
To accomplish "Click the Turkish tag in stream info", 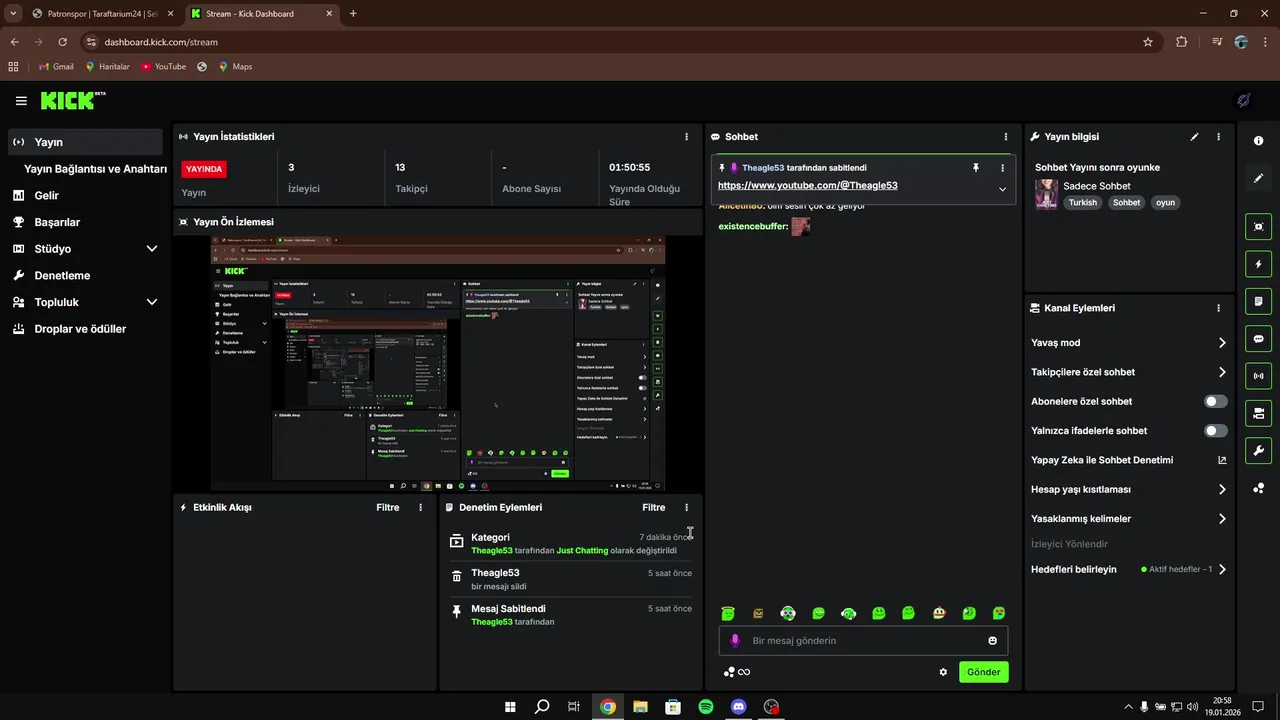I will tap(1082, 203).
